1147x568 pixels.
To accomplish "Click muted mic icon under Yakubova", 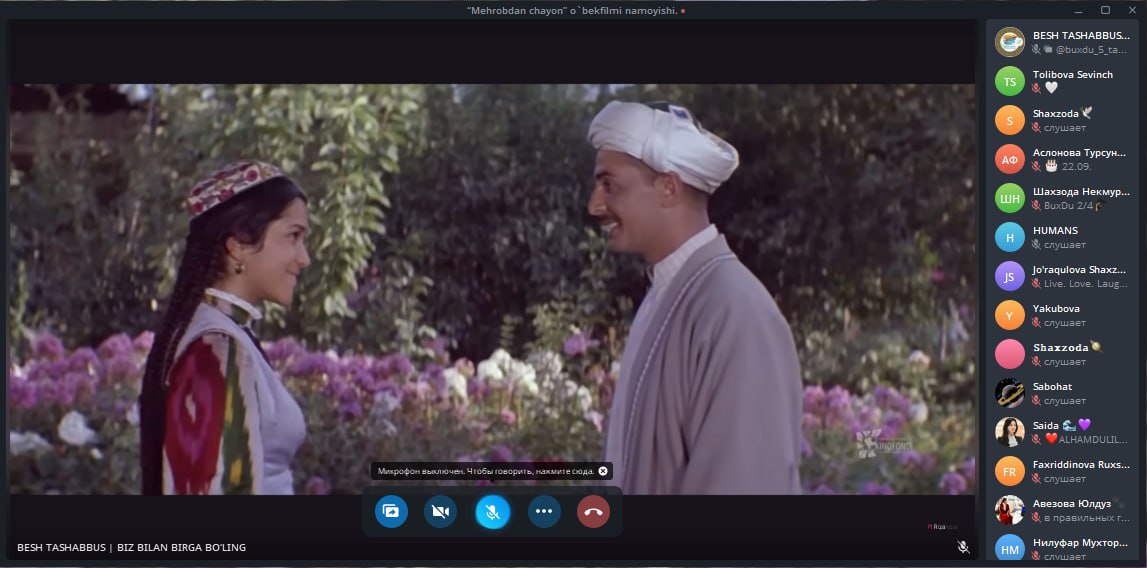I will [1036, 322].
